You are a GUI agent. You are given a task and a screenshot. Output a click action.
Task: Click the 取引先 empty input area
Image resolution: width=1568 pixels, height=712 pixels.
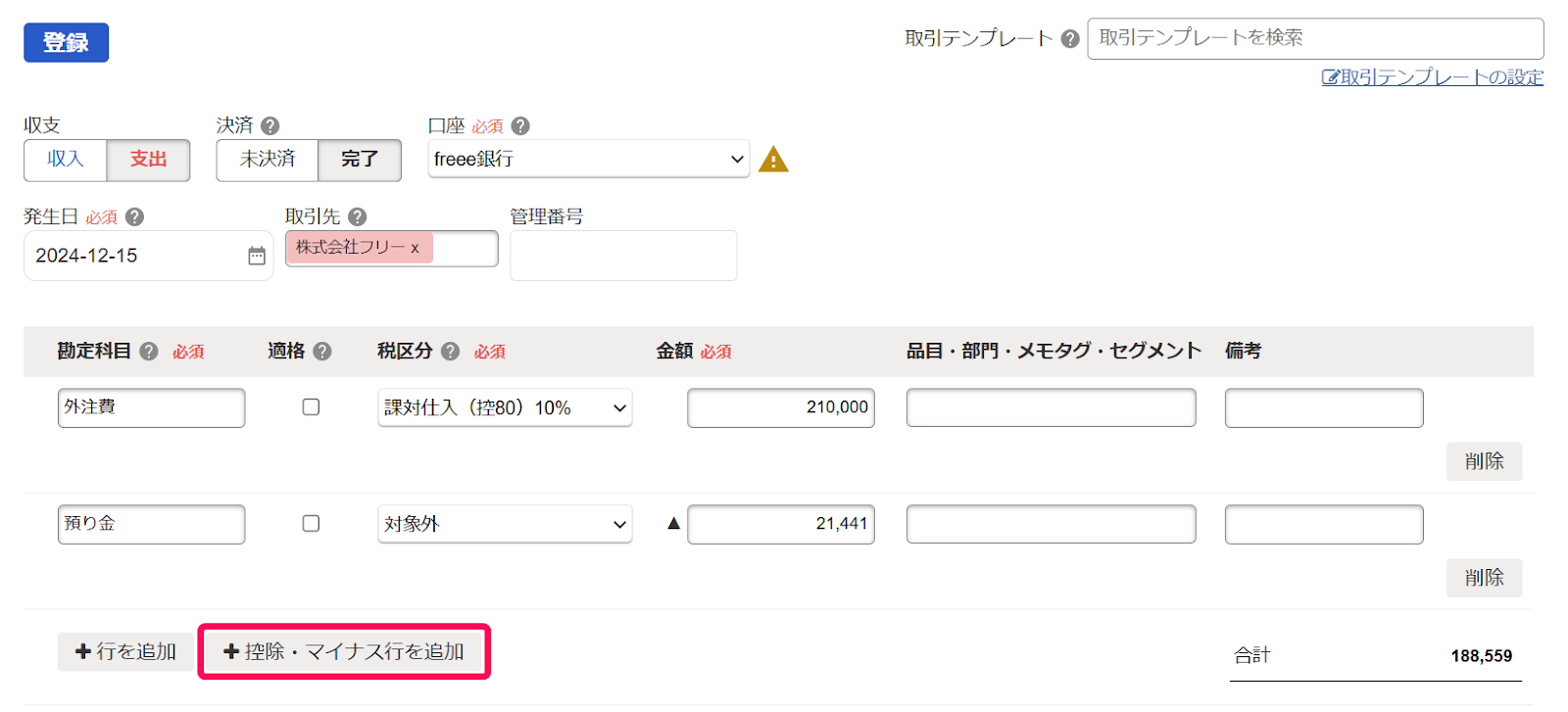pos(464,249)
